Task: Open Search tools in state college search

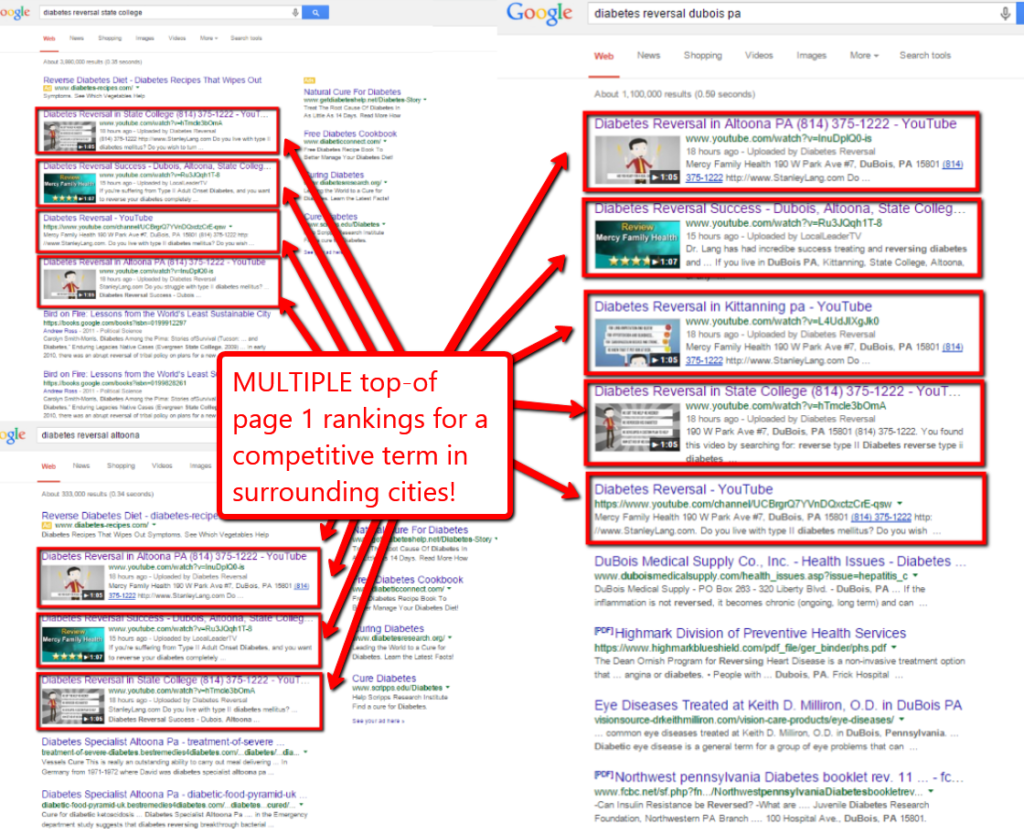Action: pos(246,39)
